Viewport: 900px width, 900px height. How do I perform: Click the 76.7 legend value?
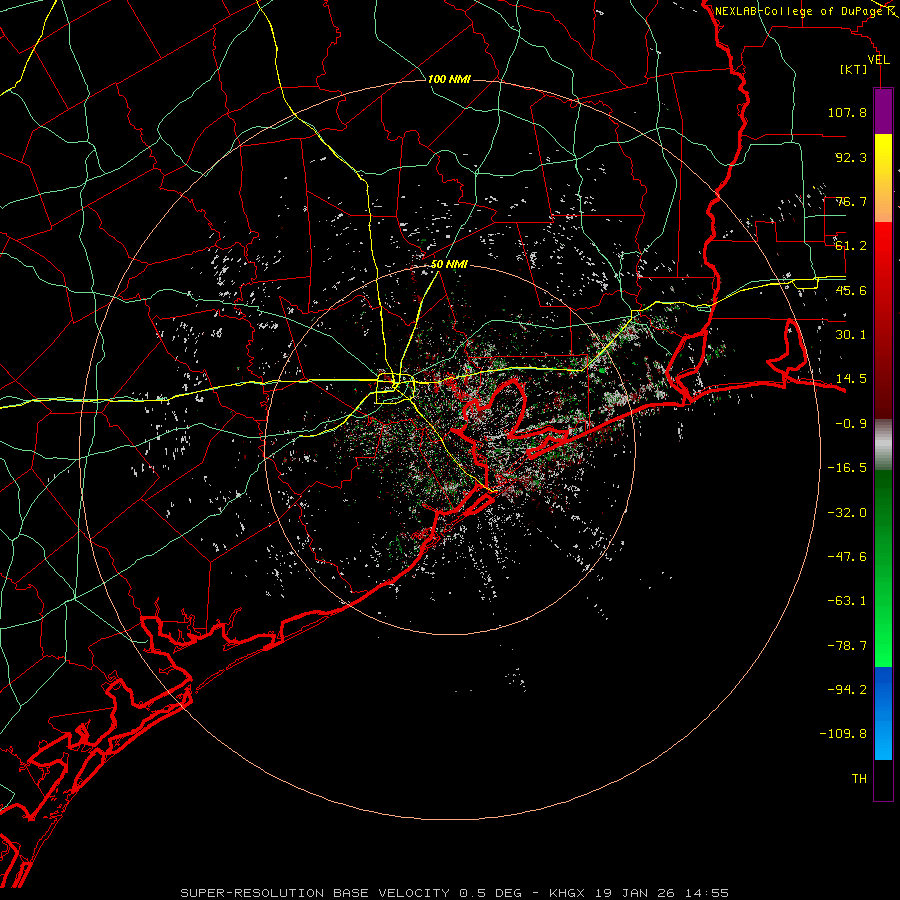pyautogui.click(x=851, y=201)
